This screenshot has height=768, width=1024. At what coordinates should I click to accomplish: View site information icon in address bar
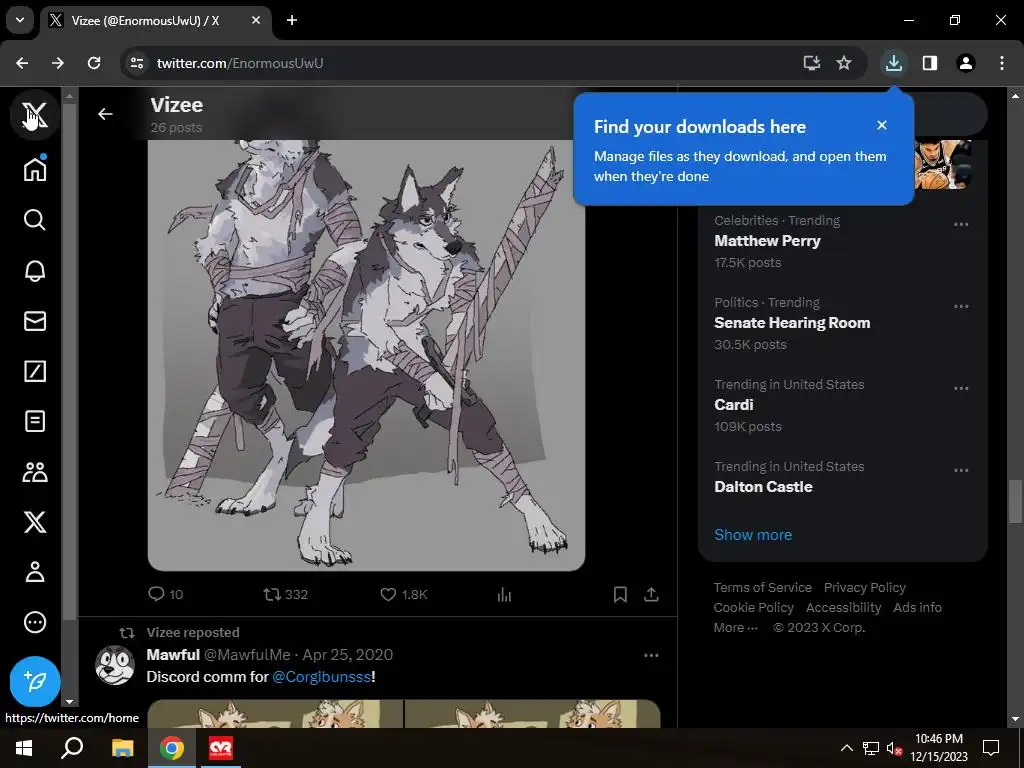pos(137,63)
